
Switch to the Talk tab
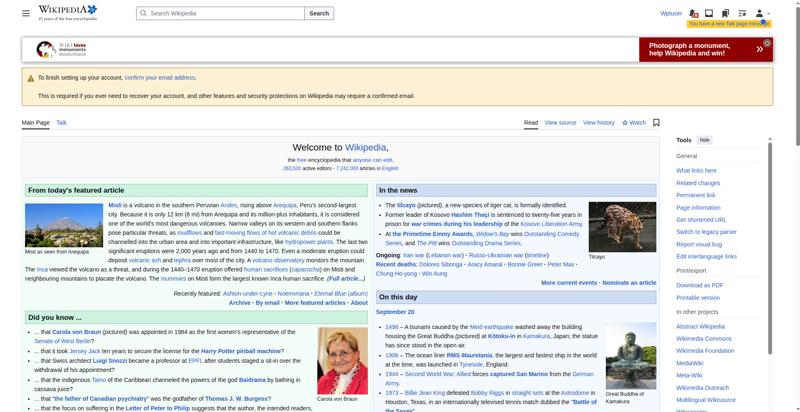(x=61, y=122)
